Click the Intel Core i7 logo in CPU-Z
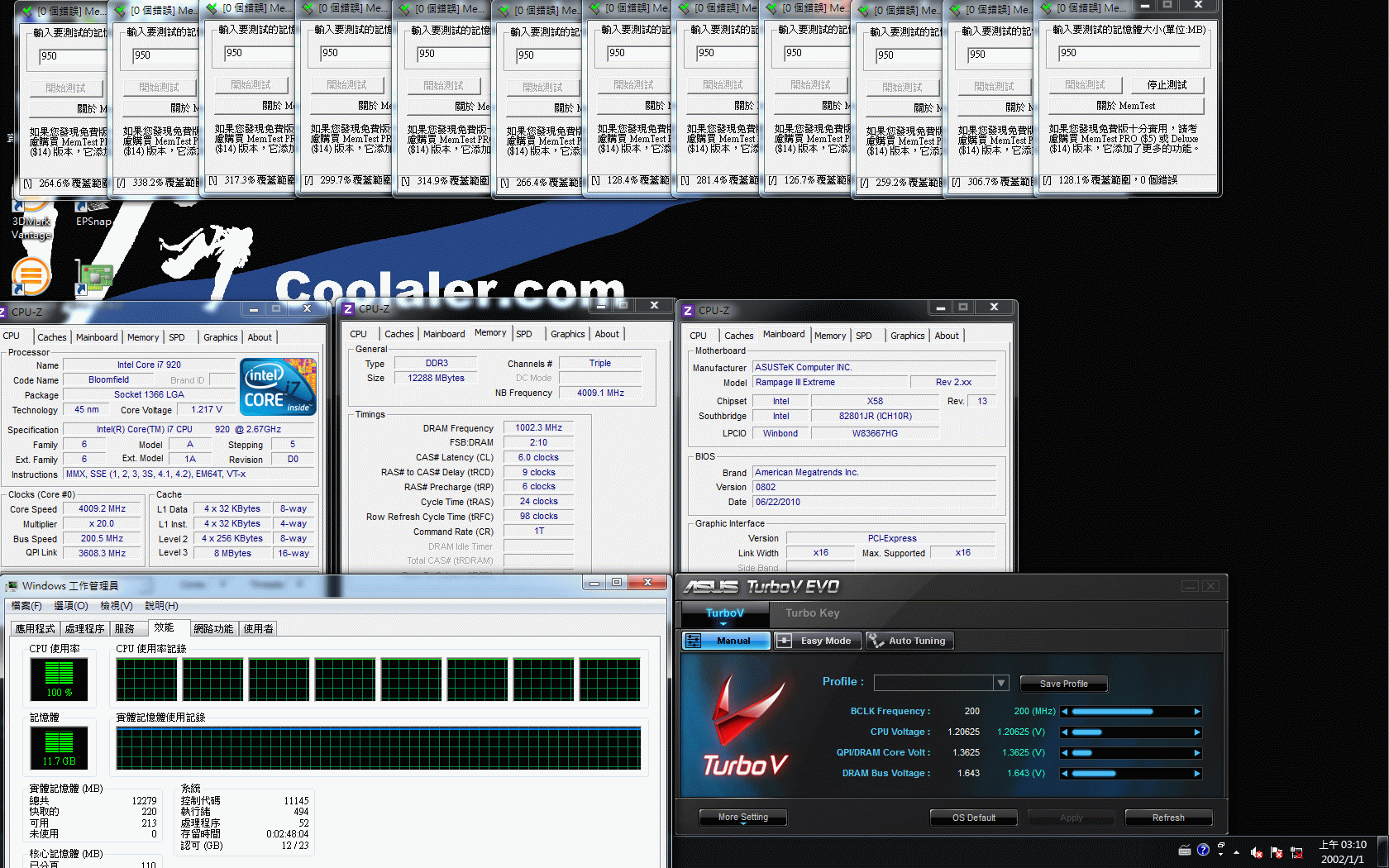This screenshot has width=1389, height=868. point(278,386)
